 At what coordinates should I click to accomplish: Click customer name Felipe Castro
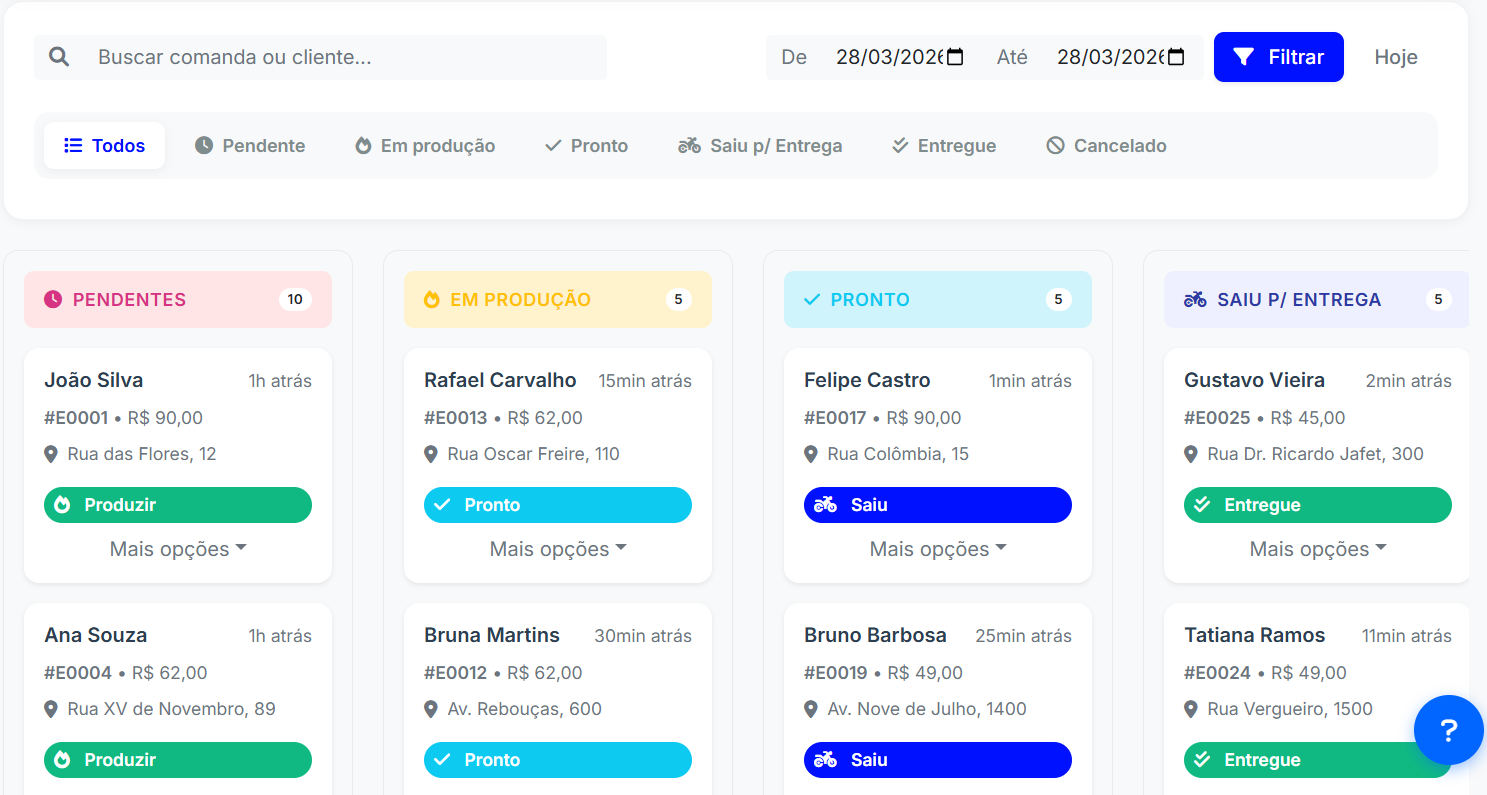point(867,380)
